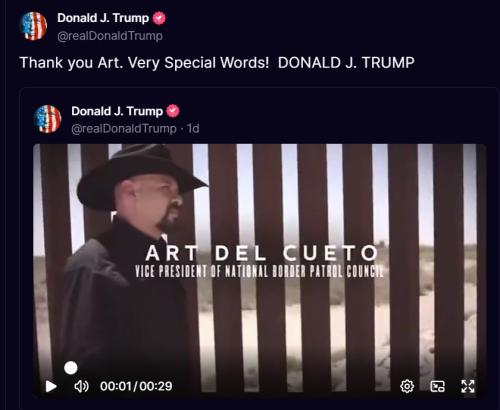Play the Art Del Cueto video
Image resolution: width=500 pixels, height=410 pixels.
pyautogui.click(x=51, y=386)
